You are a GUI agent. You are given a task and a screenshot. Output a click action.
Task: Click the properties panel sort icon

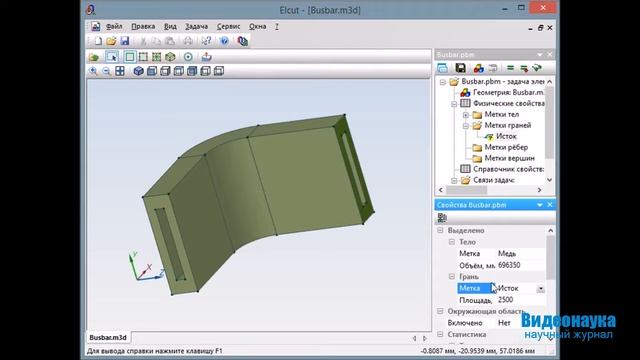click(442, 218)
